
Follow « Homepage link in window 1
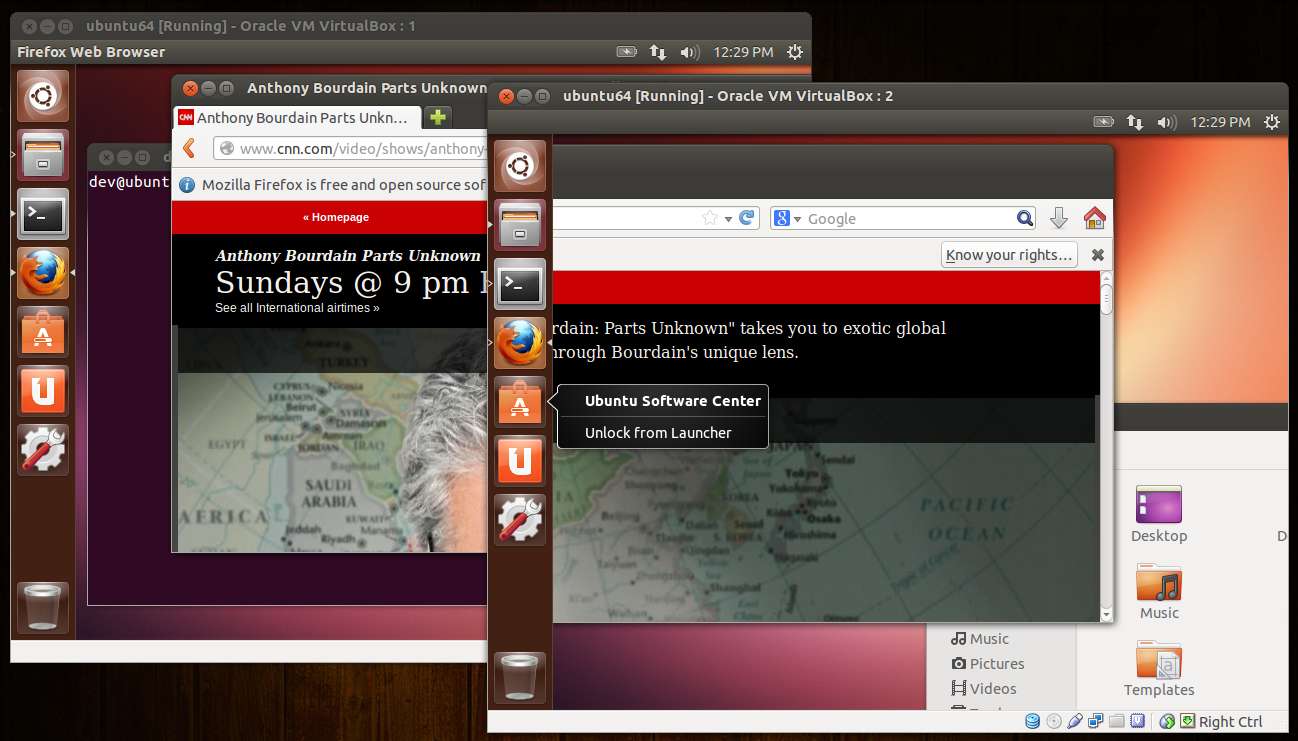pyautogui.click(x=336, y=217)
